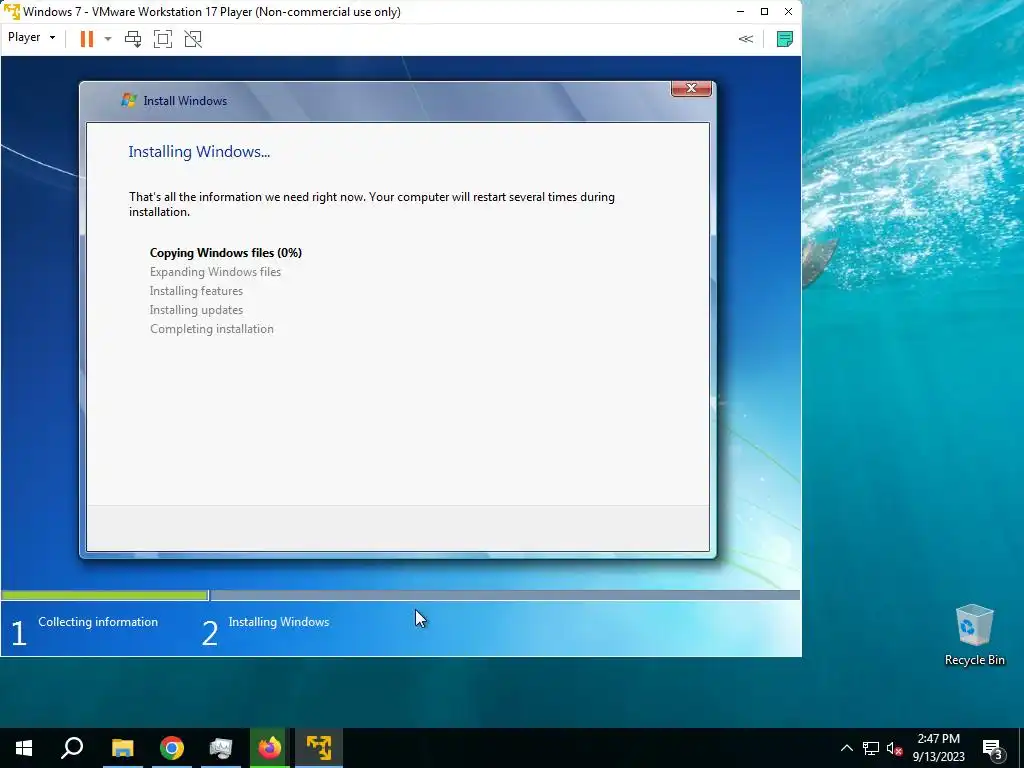
Task: Send Ctrl+Alt+Del to the VM
Action: click(133, 39)
